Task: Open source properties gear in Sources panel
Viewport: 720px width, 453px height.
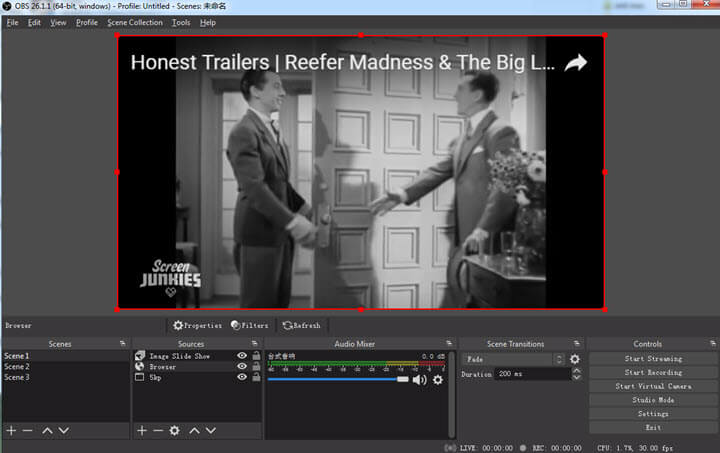Action: coord(174,430)
